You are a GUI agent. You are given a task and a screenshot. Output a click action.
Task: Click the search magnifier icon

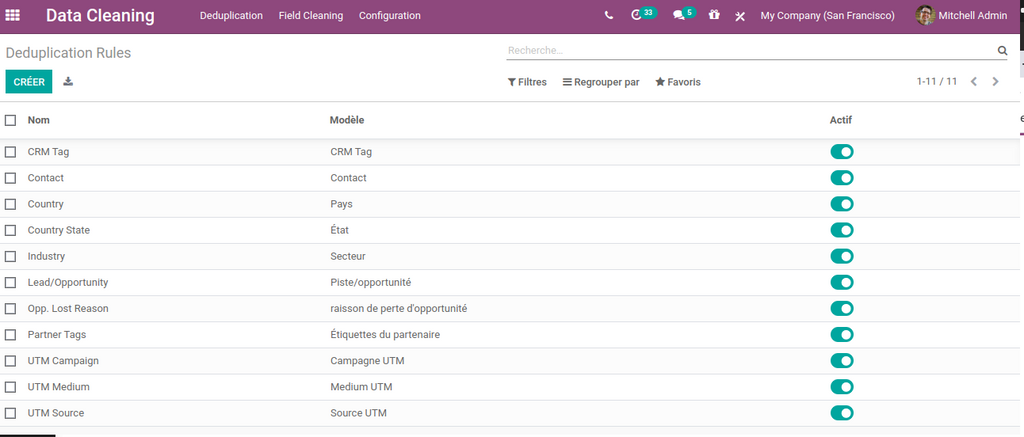tap(1002, 50)
